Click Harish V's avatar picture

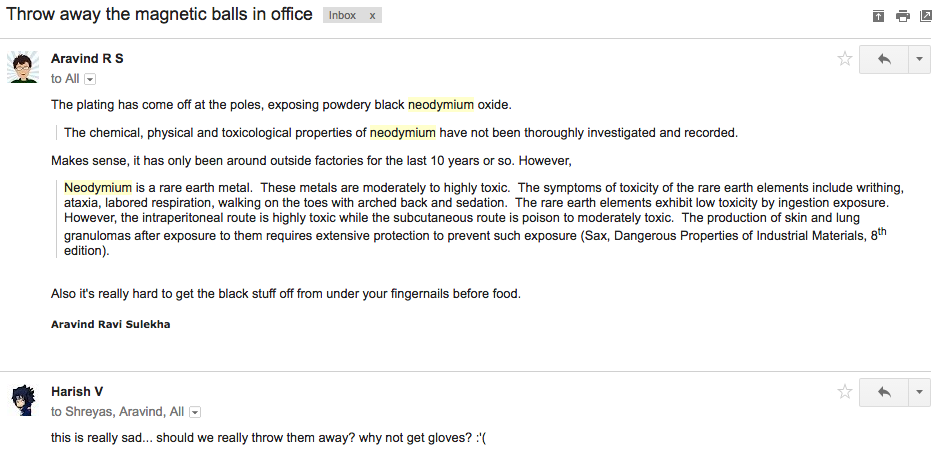pyautogui.click(x=23, y=400)
